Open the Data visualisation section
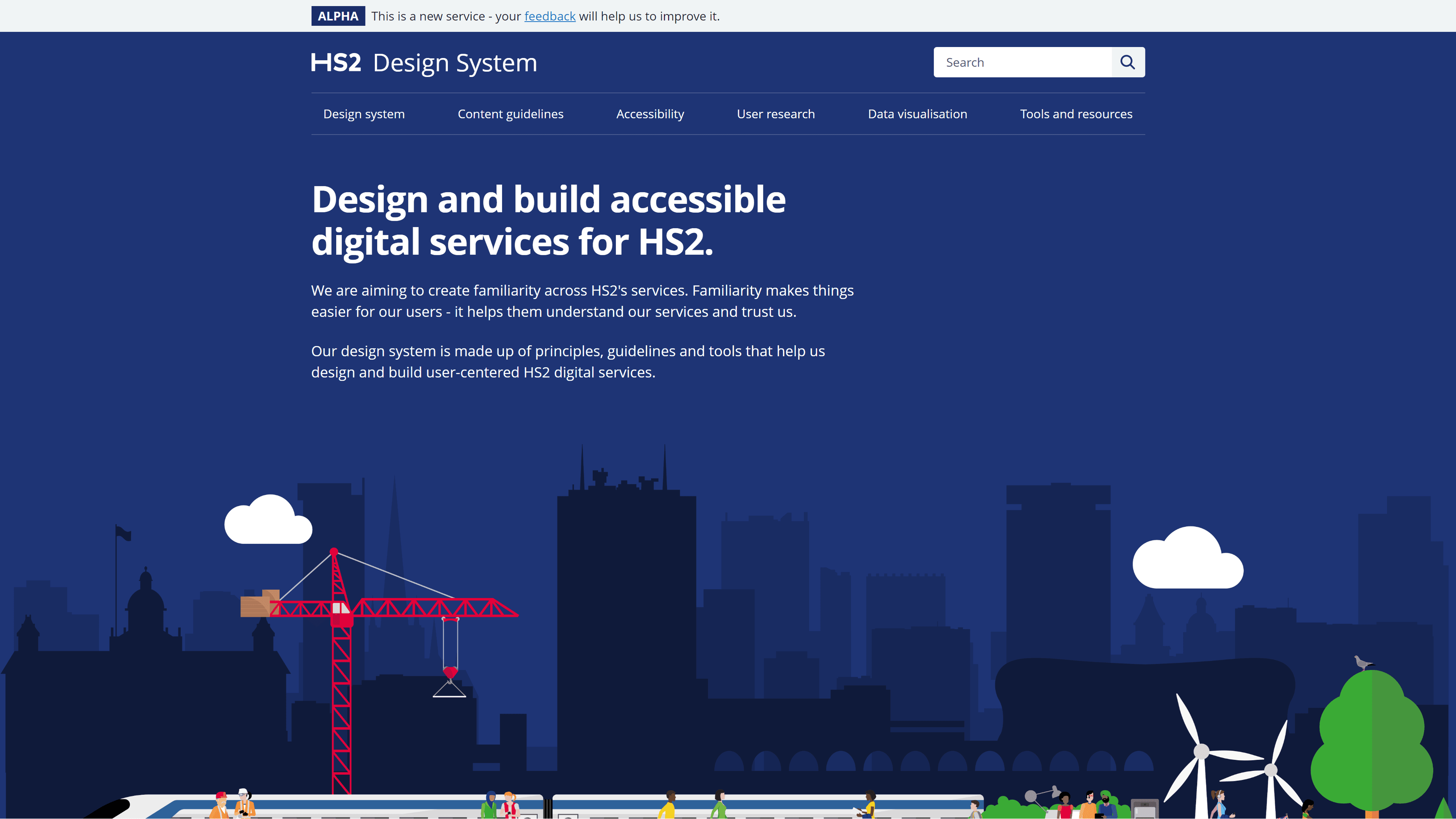 917,114
